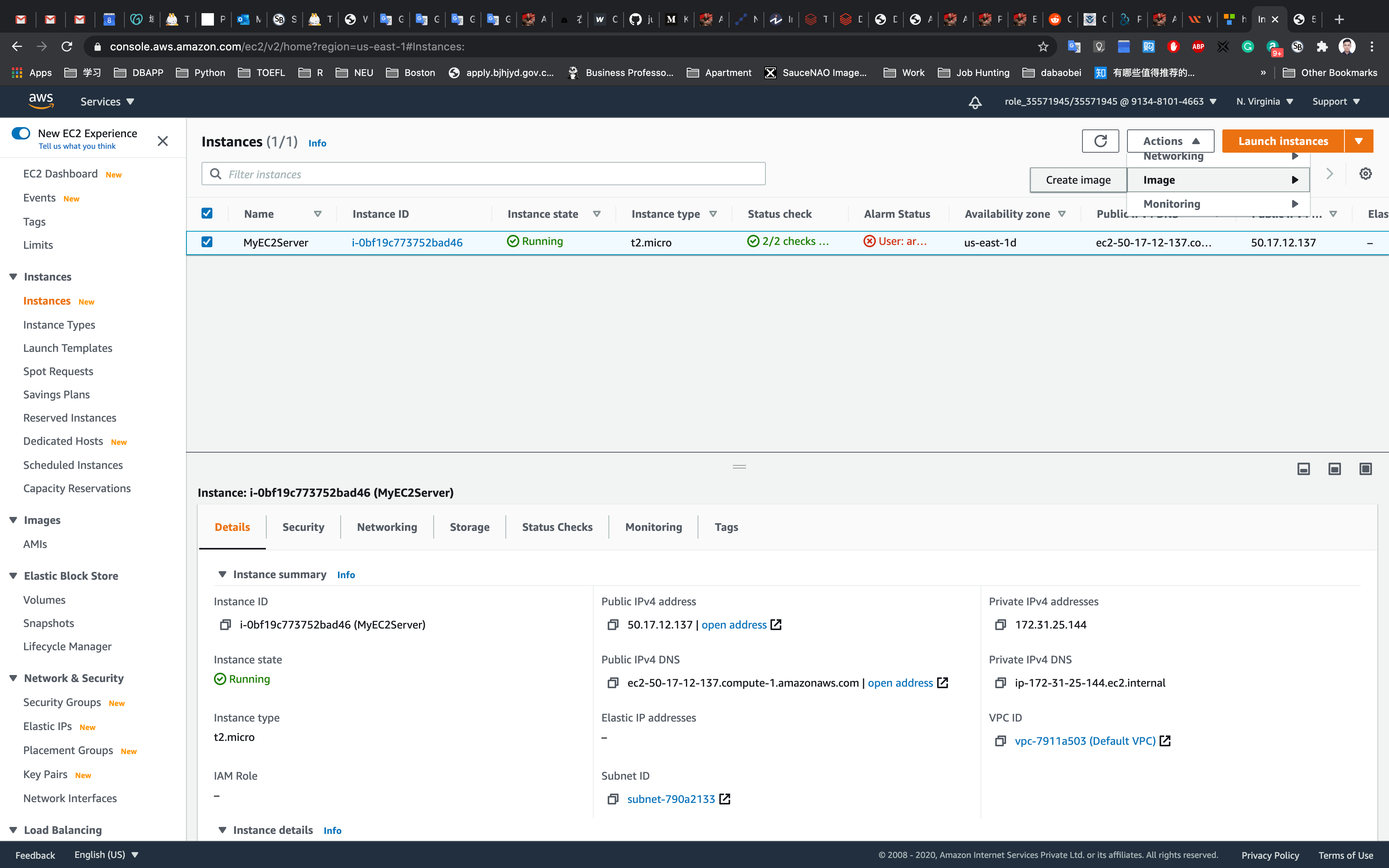The height and width of the screenshot is (868, 1389).
Task: Open the table preferences gear icon
Action: tap(1365, 174)
